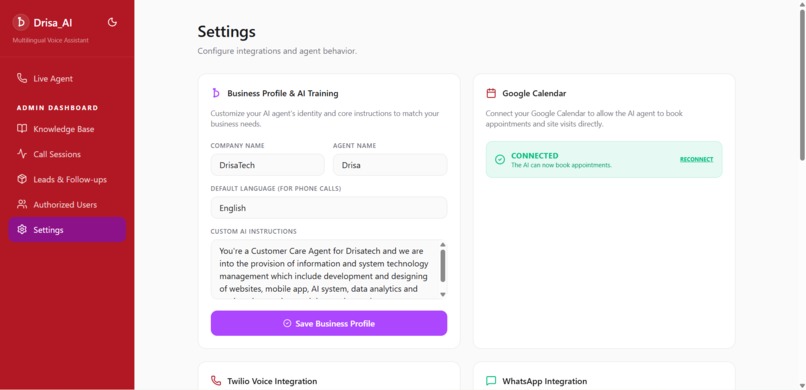
Task: Click the Google Calendar card title
Action: click(x=535, y=94)
